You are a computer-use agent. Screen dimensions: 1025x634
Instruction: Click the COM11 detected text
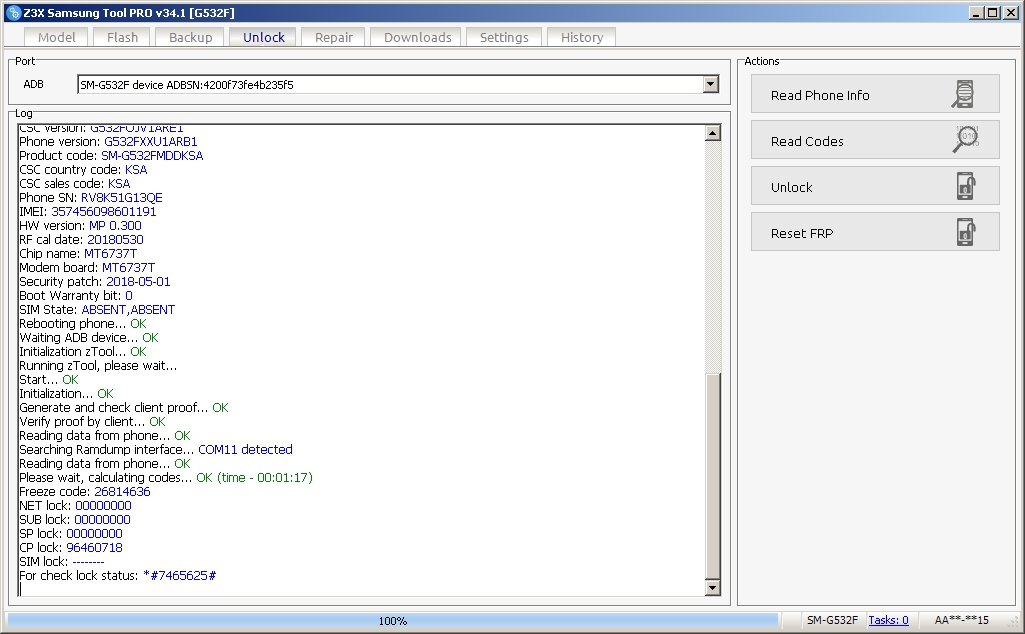pos(245,450)
